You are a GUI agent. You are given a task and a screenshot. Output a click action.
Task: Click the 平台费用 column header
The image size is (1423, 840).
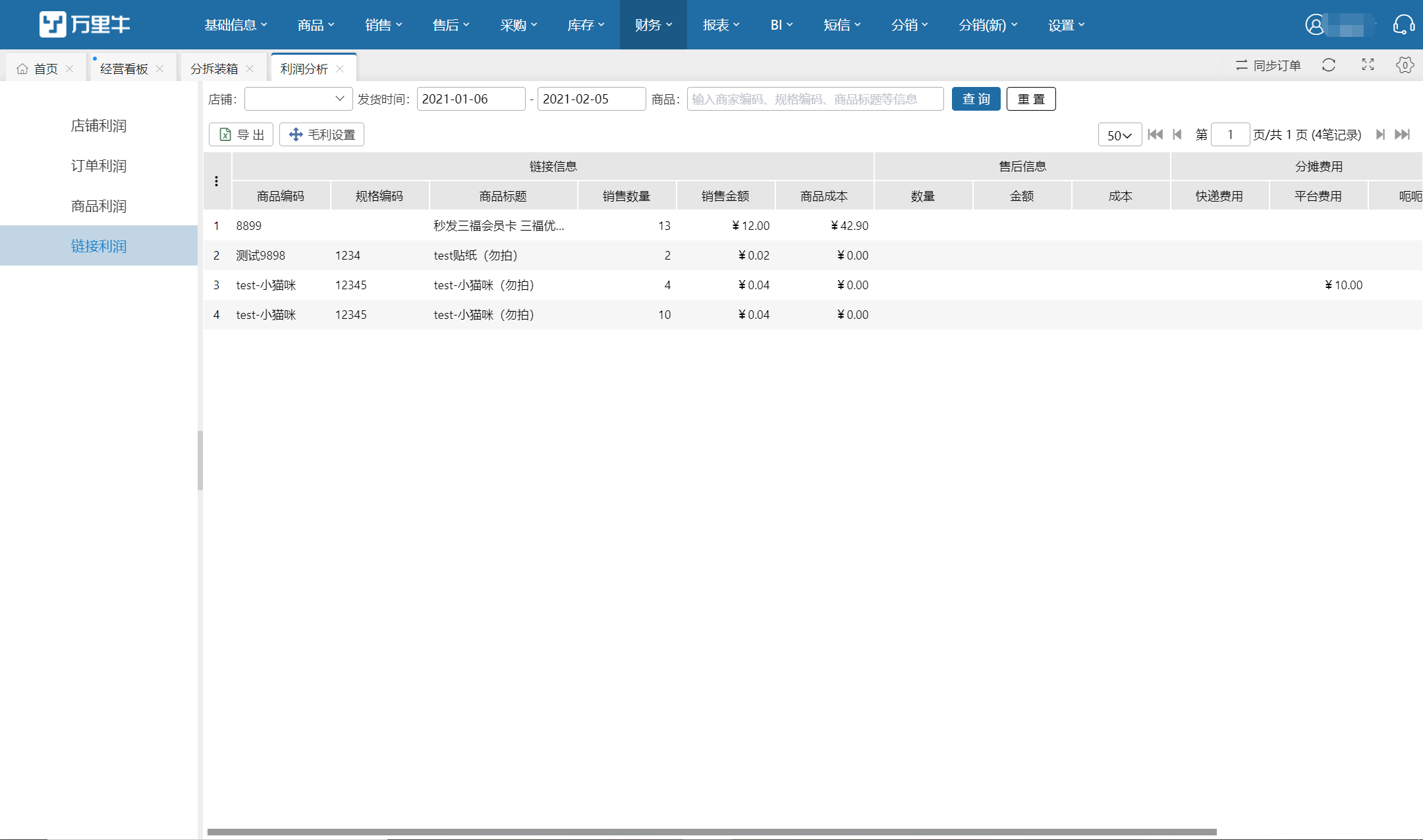tap(1318, 196)
